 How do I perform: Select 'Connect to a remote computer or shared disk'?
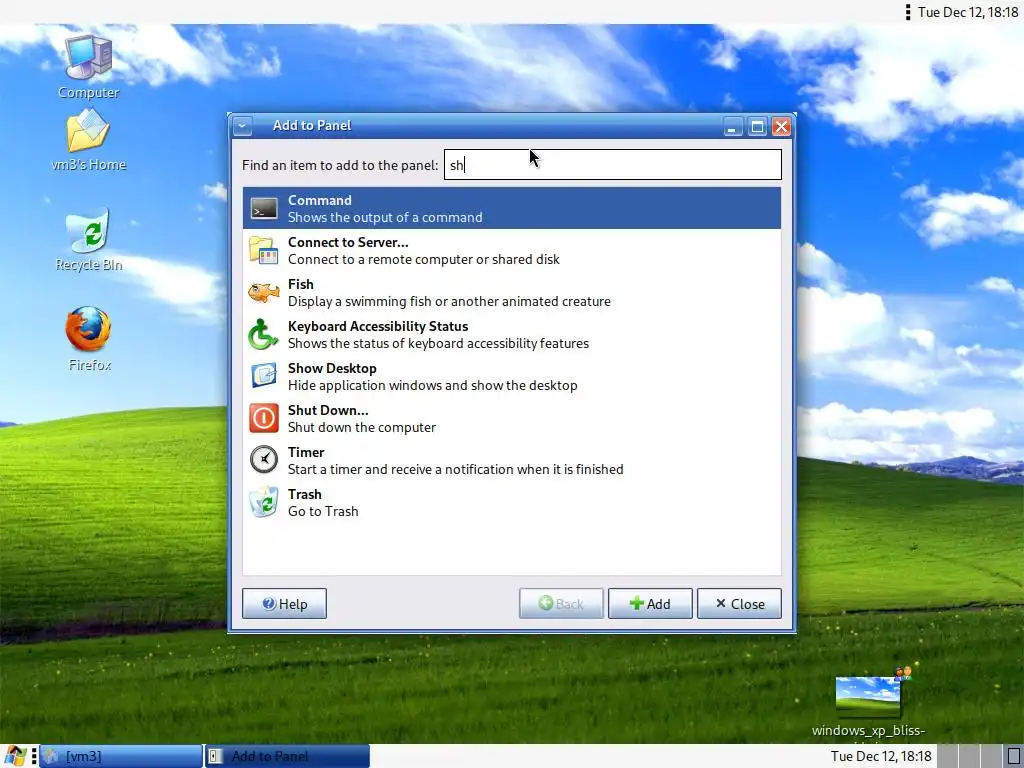[x=424, y=259]
